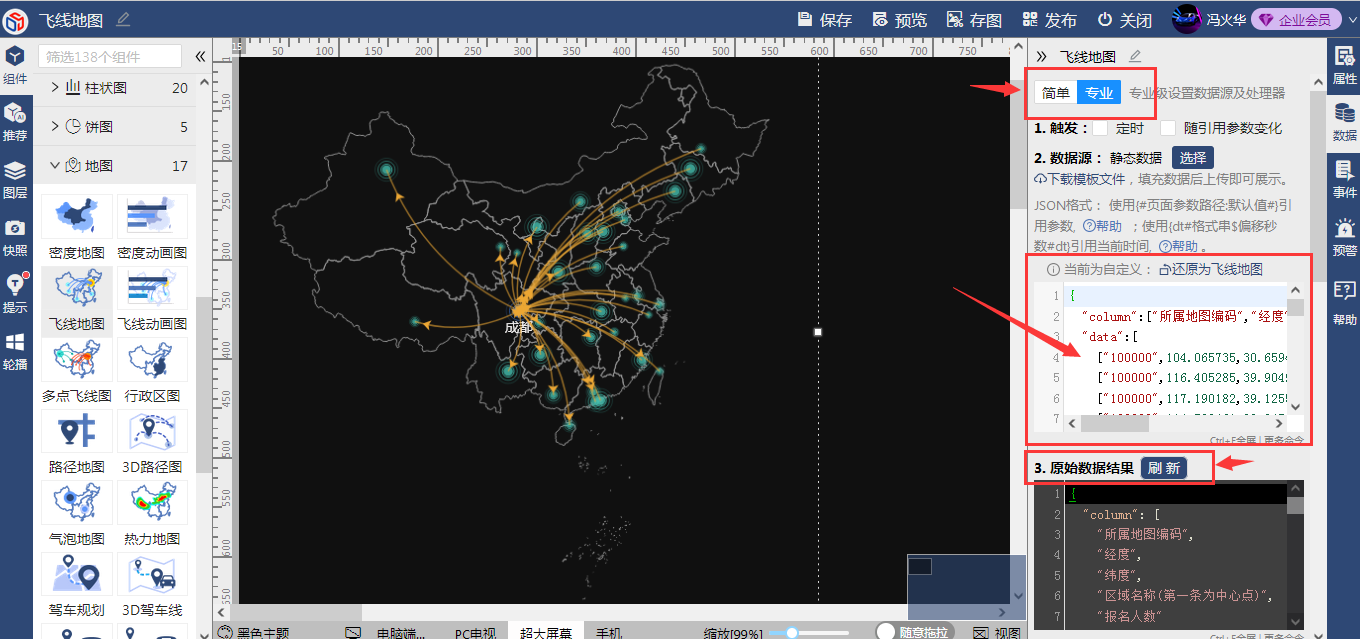Select 热力地图 component

point(152,514)
